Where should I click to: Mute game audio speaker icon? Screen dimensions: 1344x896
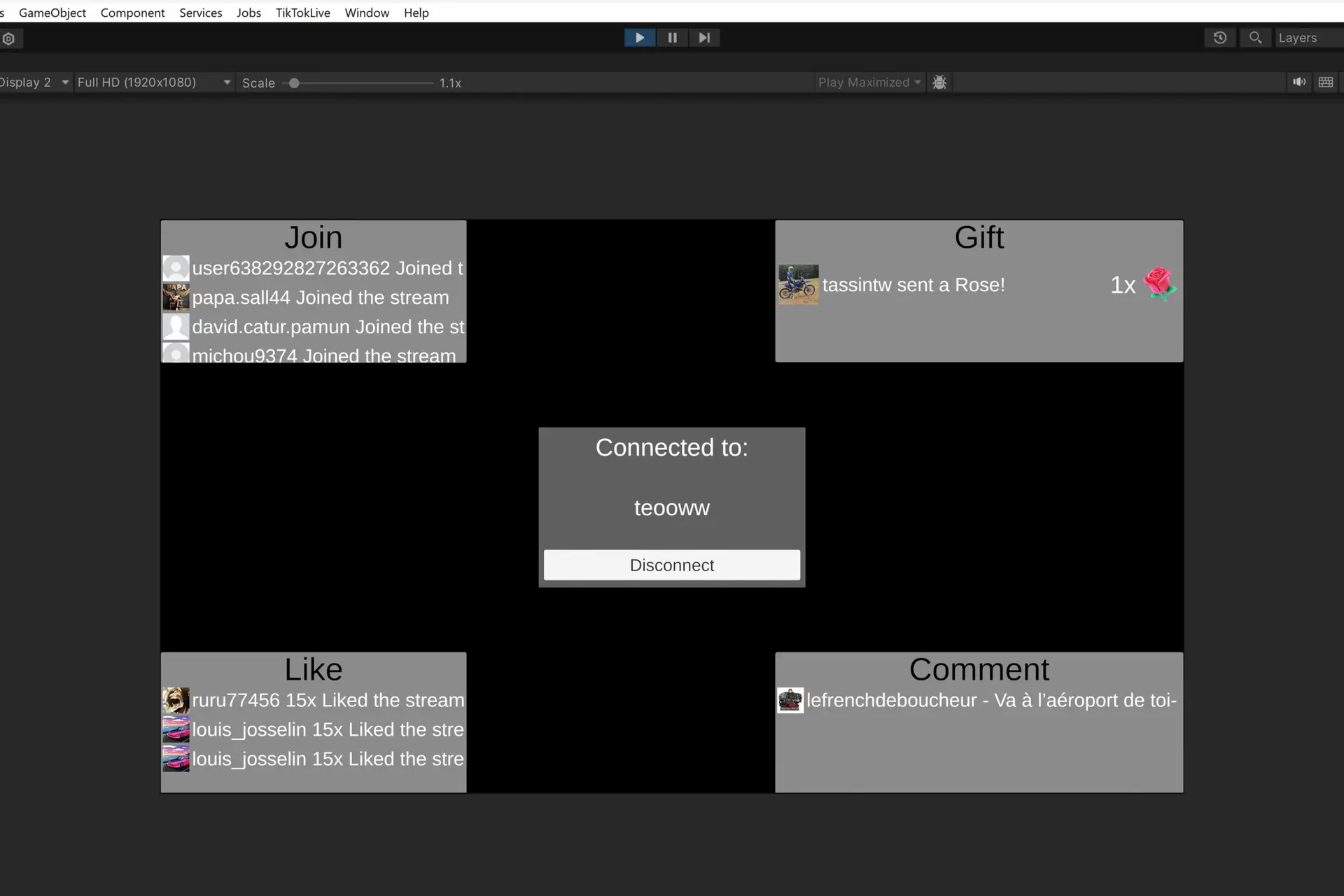(x=1299, y=83)
